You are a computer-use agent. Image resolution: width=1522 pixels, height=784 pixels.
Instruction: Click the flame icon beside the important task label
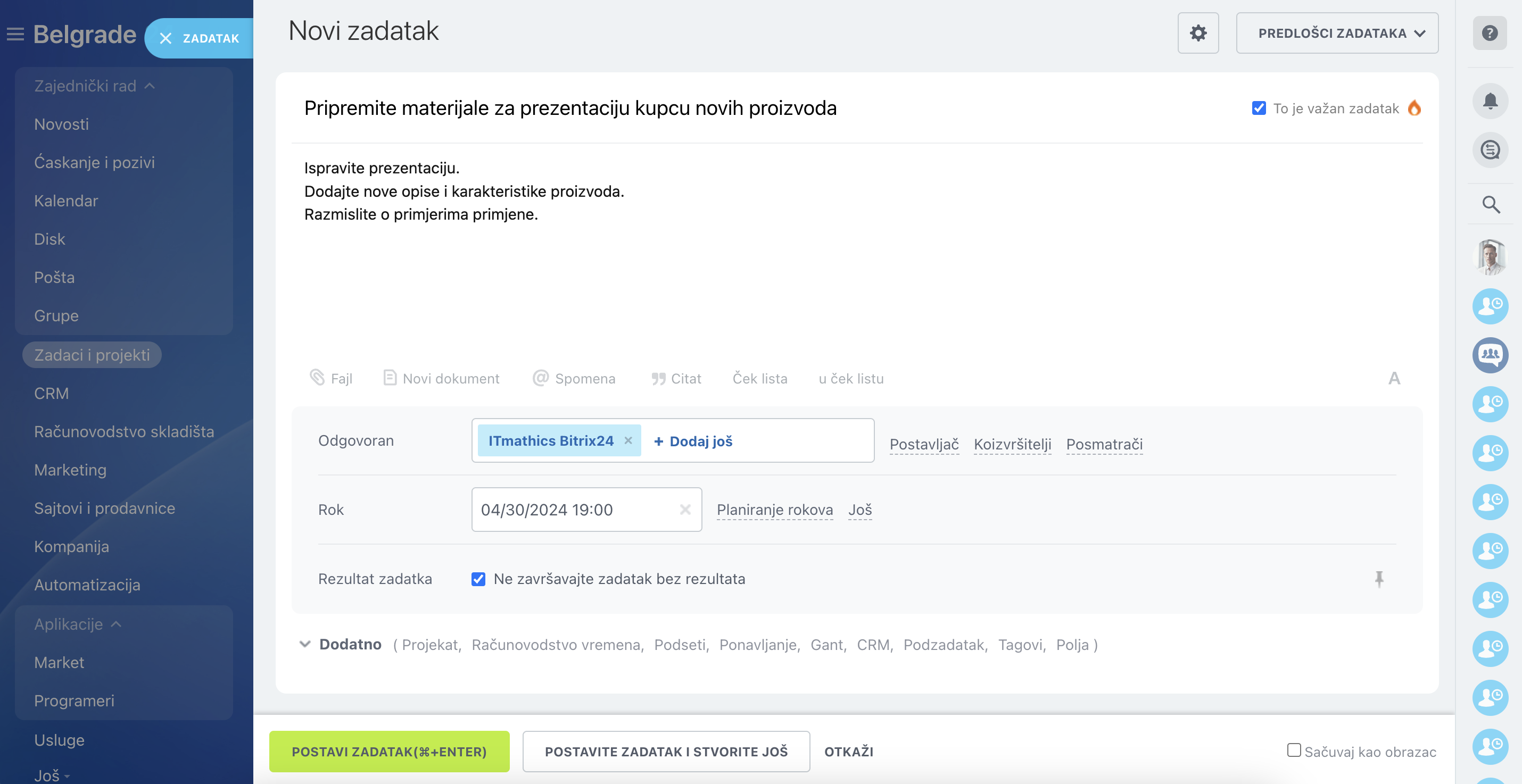click(1414, 107)
